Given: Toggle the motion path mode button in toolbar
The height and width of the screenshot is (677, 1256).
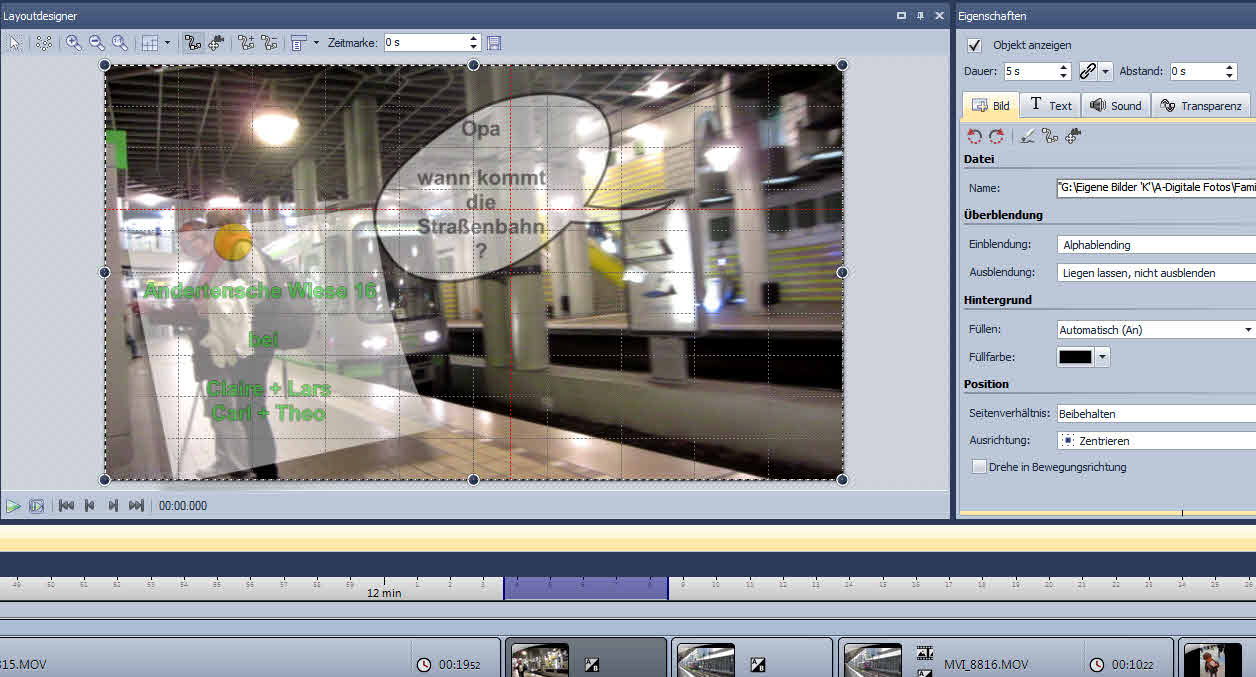Looking at the screenshot, I should pos(193,43).
